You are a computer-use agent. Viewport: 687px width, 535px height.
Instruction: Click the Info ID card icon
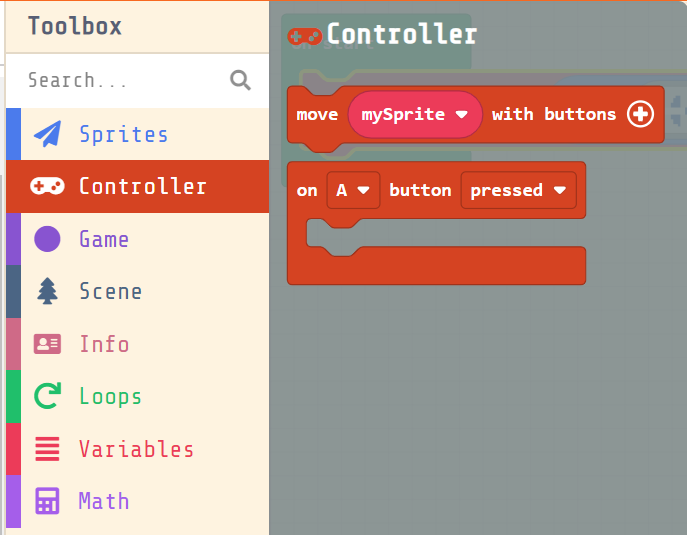point(47,344)
